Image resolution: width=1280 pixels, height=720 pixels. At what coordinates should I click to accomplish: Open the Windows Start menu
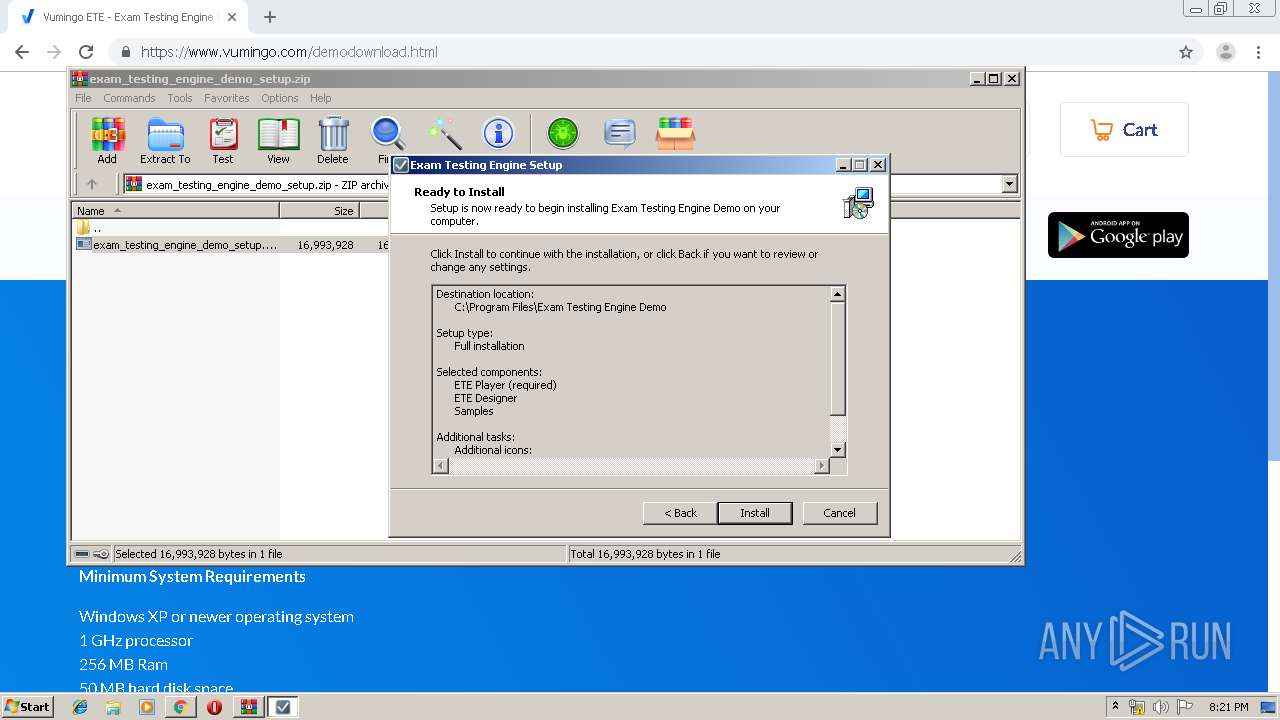point(28,707)
